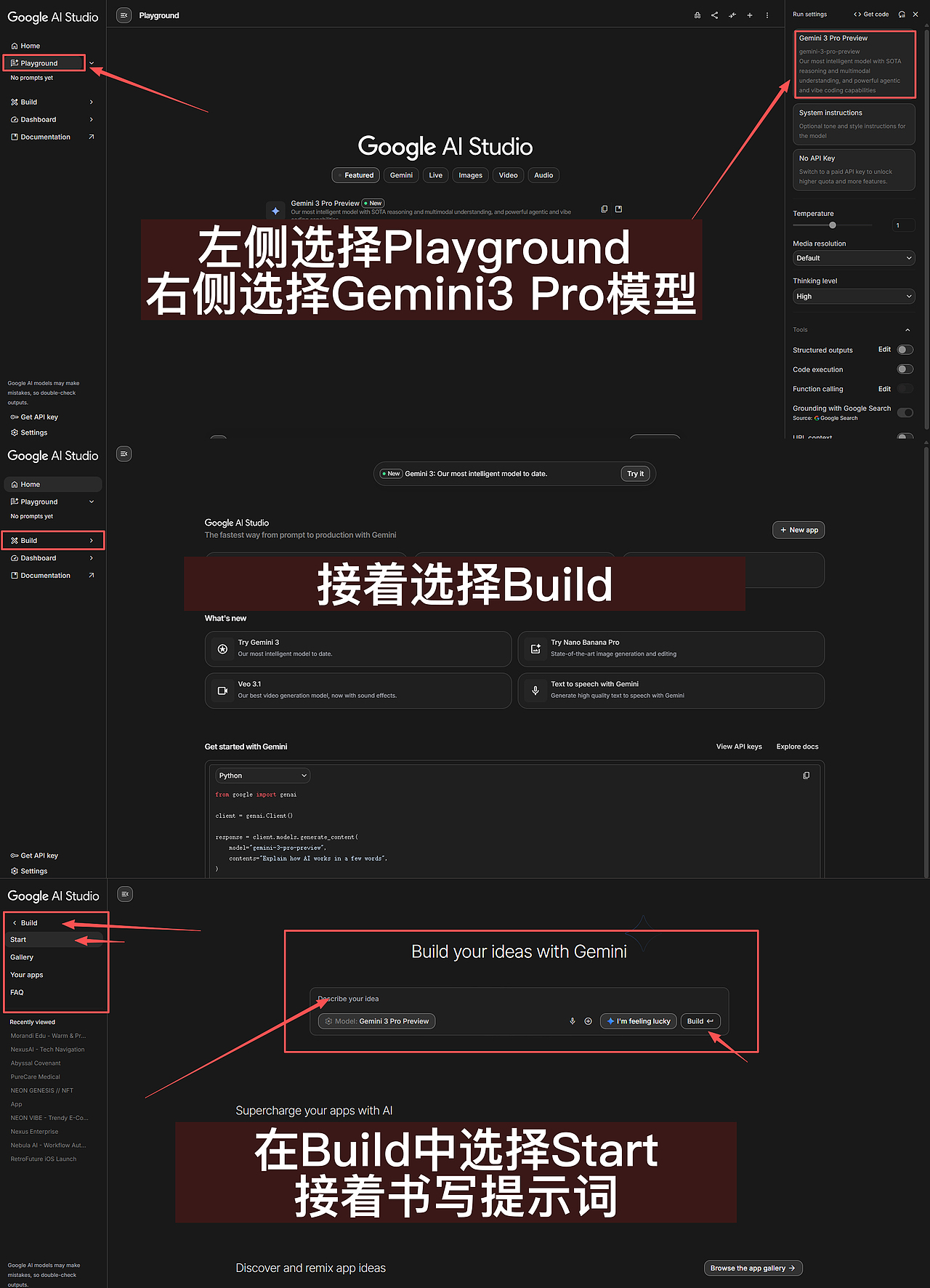
Task: Open the three-dot more options menu
Action: point(767,15)
